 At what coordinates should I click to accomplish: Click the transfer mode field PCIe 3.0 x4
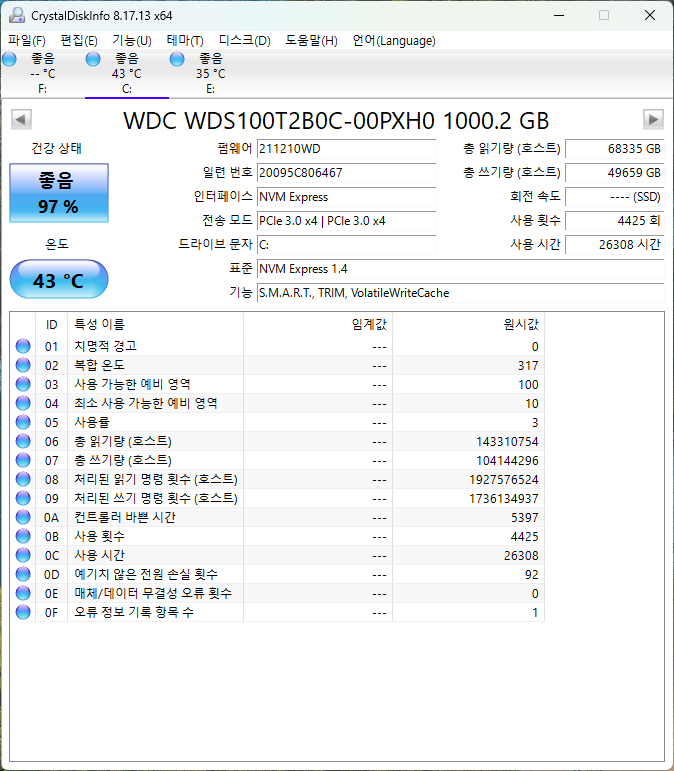(x=347, y=221)
